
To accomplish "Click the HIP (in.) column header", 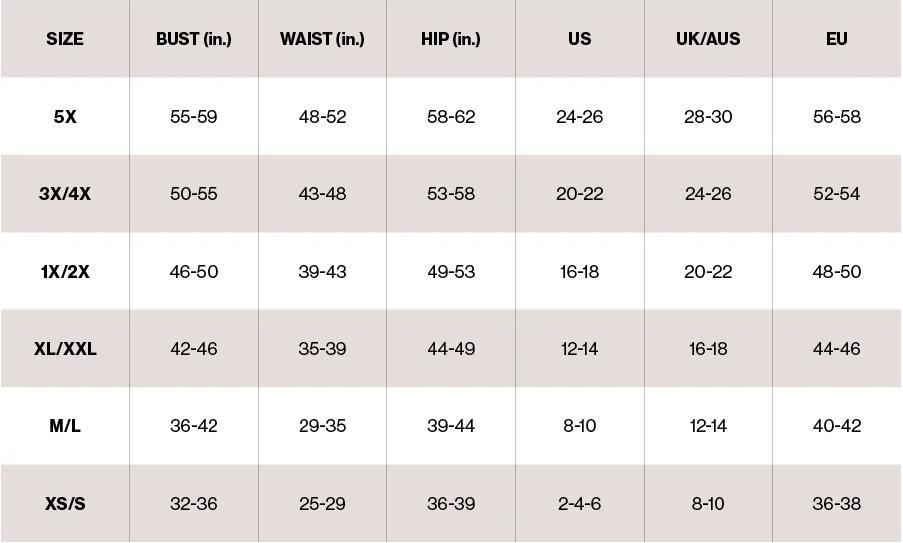I will point(451,39).
